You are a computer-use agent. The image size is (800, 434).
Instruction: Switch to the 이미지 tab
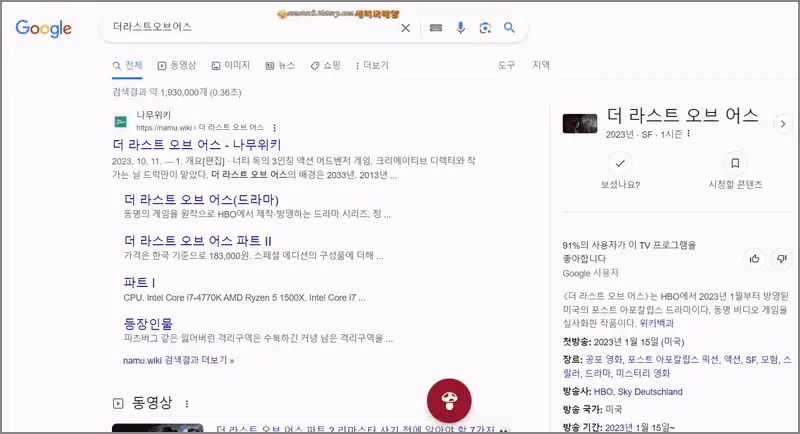tap(231, 65)
